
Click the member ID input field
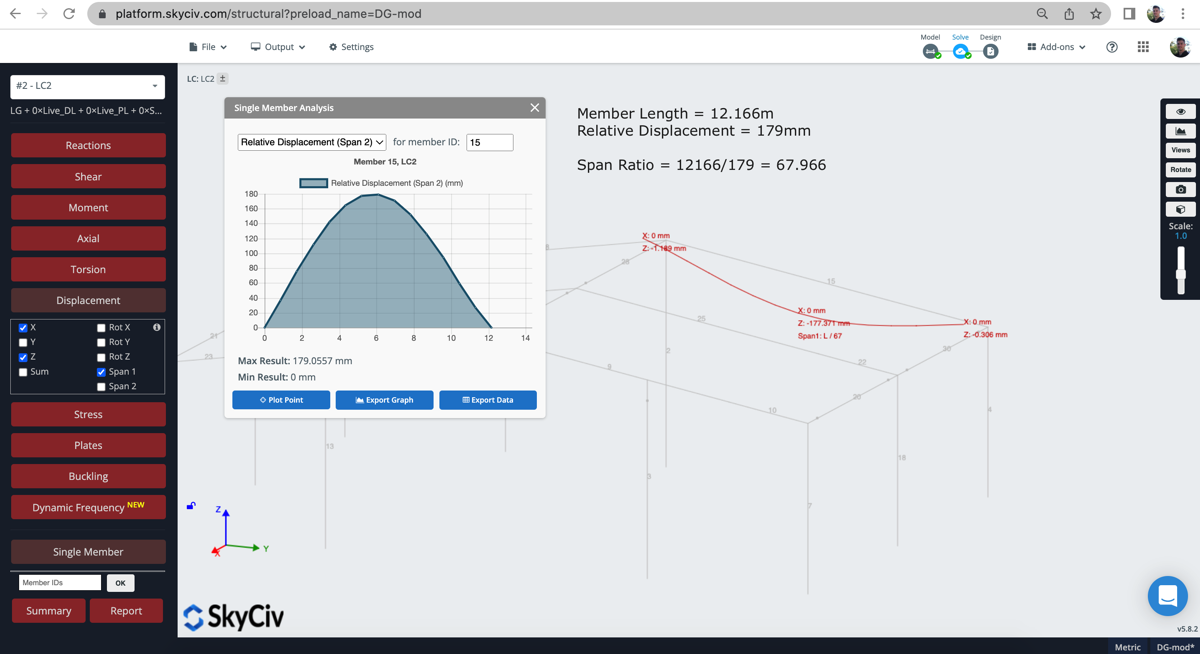point(489,143)
